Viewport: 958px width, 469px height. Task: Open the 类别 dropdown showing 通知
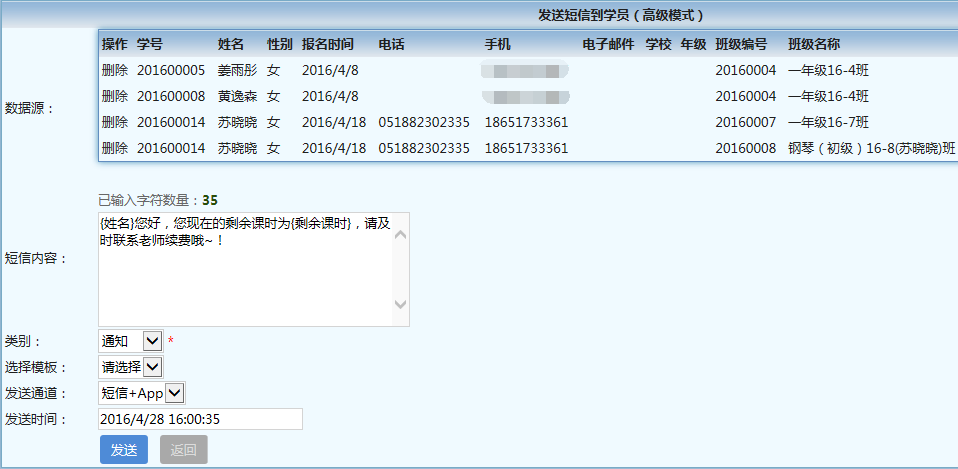130,341
